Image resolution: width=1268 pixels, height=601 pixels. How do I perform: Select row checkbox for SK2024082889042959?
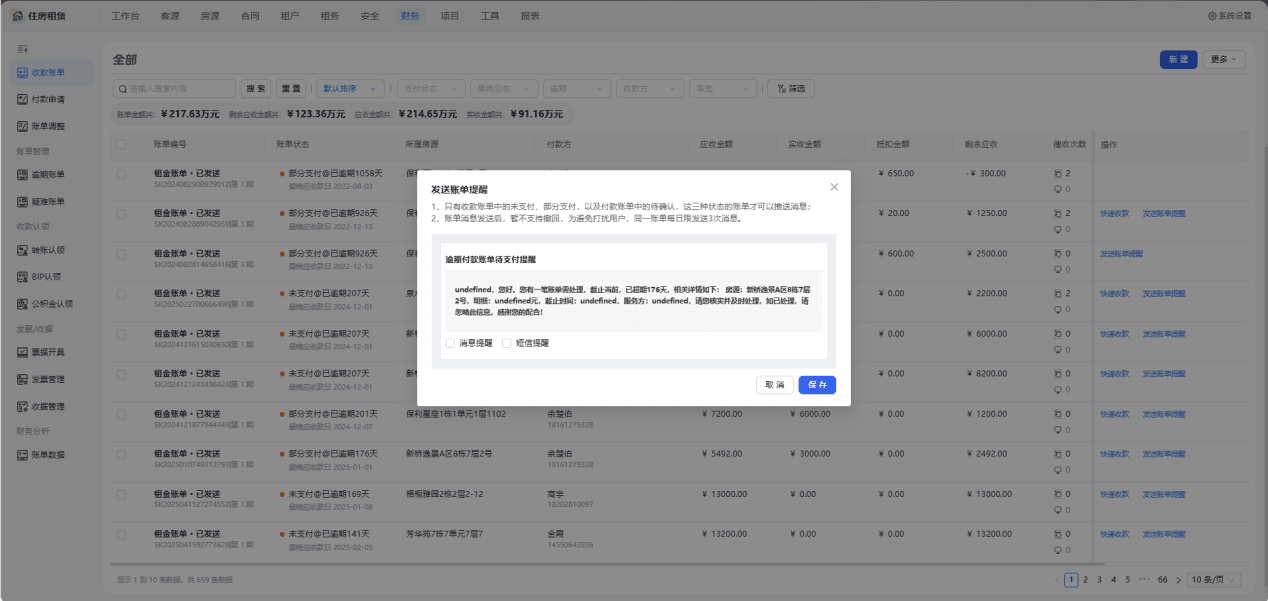[x=121, y=213]
